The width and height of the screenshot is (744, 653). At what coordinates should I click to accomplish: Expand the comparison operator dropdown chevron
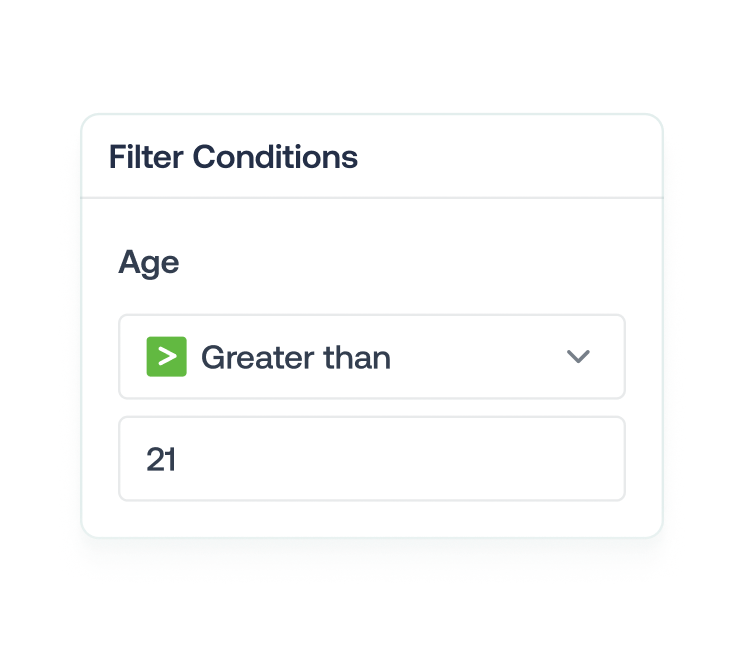point(578,357)
